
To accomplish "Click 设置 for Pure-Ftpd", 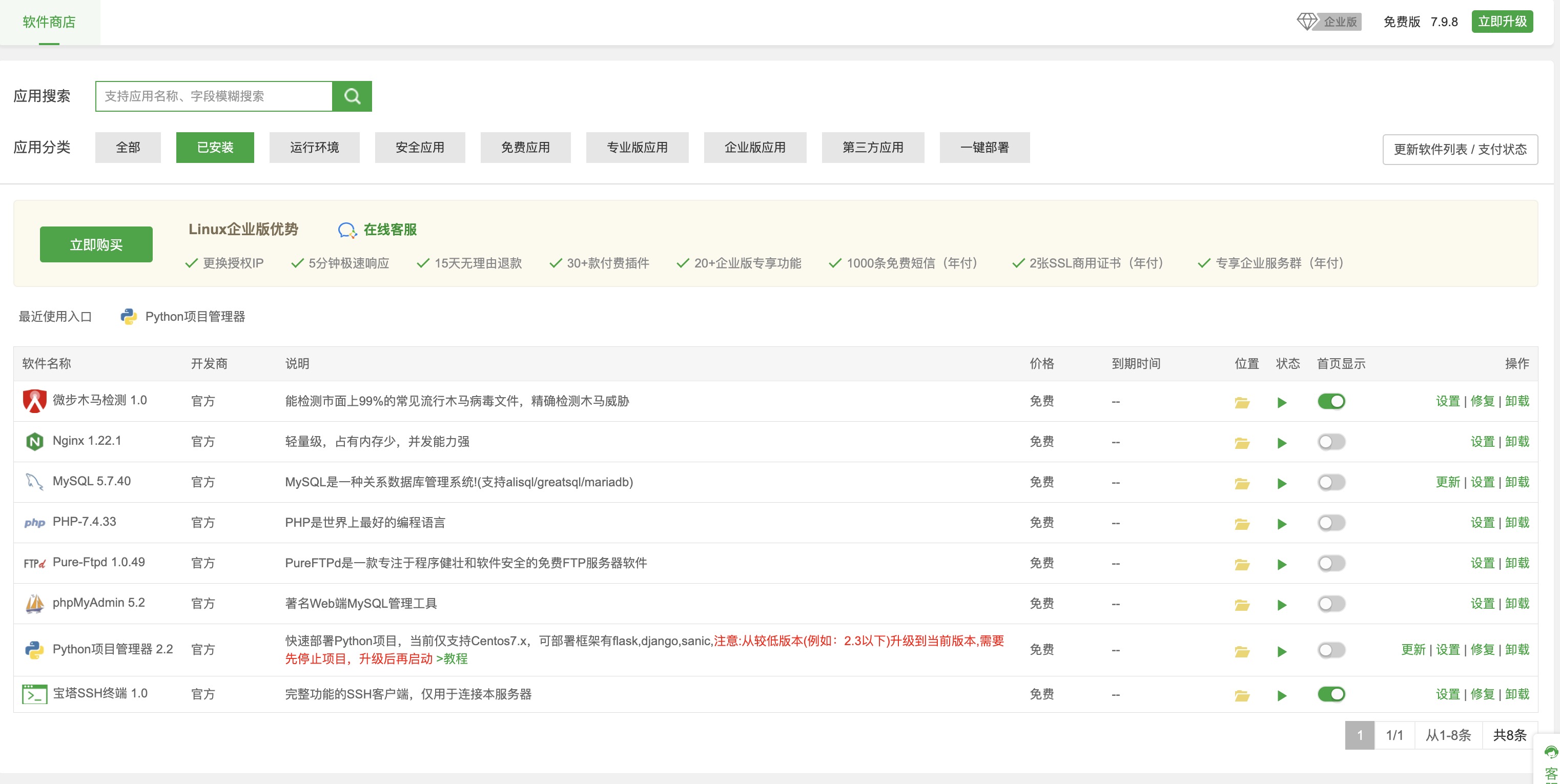I will pyautogui.click(x=1482, y=564).
